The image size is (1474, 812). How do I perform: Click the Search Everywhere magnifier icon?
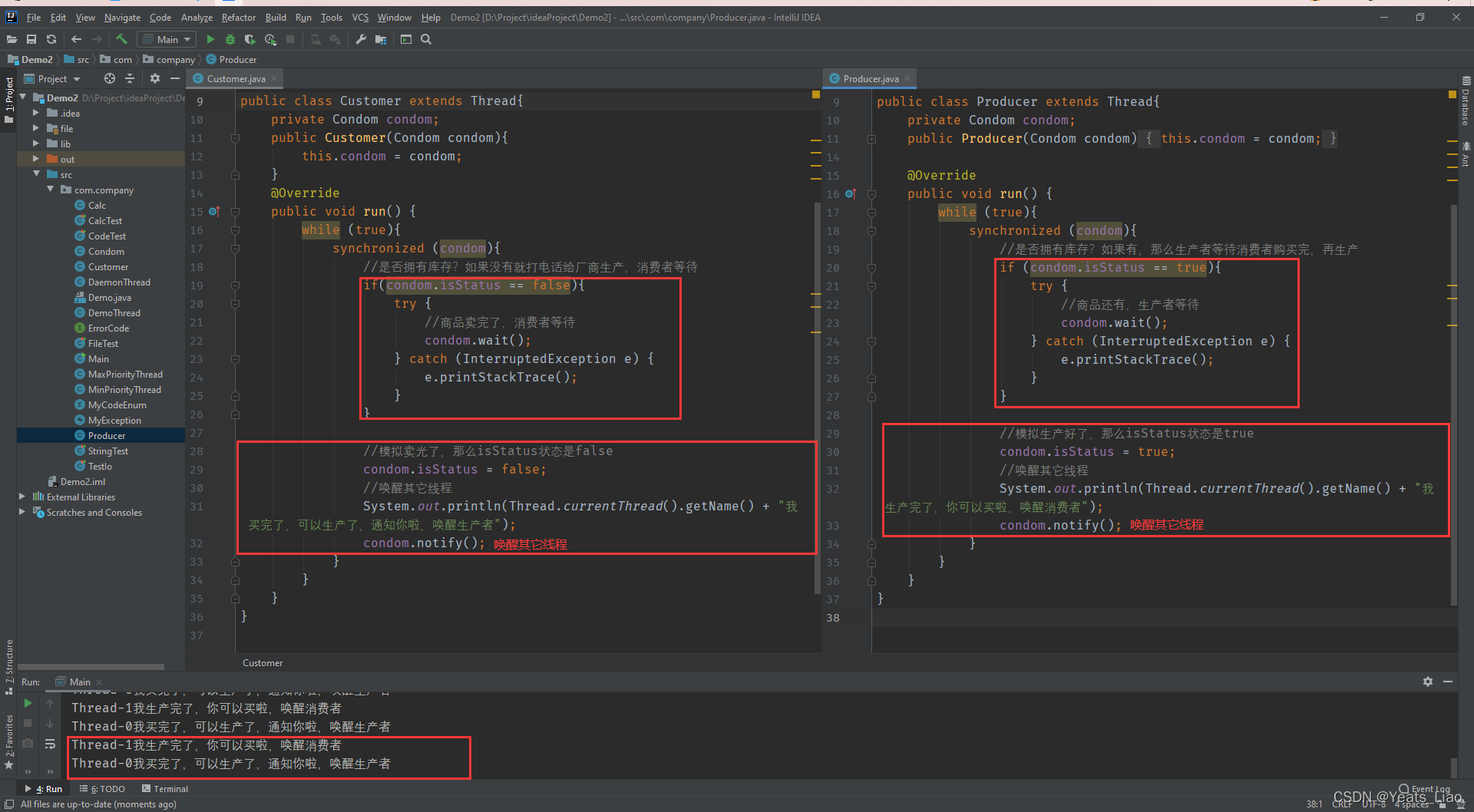pos(426,39)
